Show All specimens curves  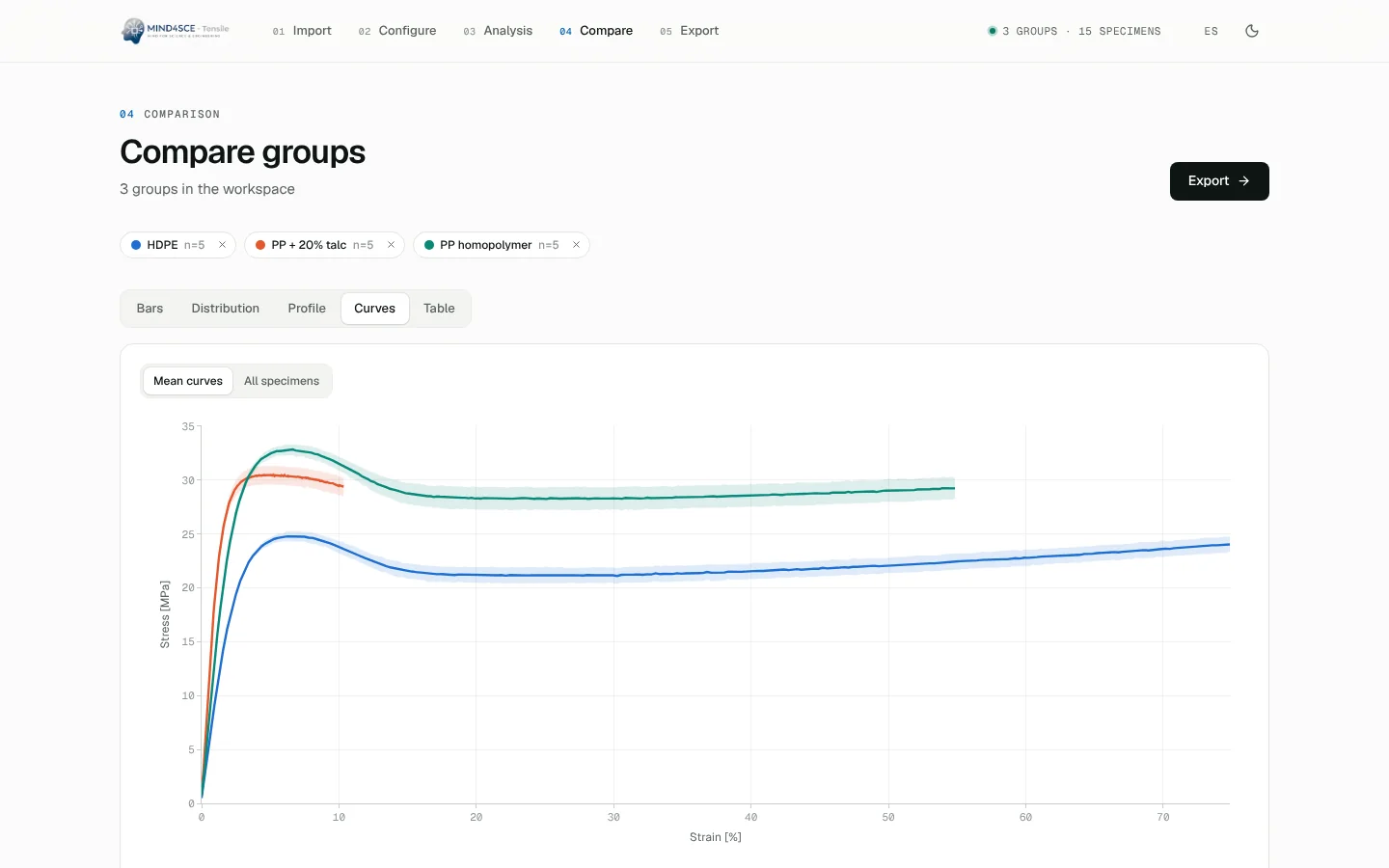click(282, 381)
